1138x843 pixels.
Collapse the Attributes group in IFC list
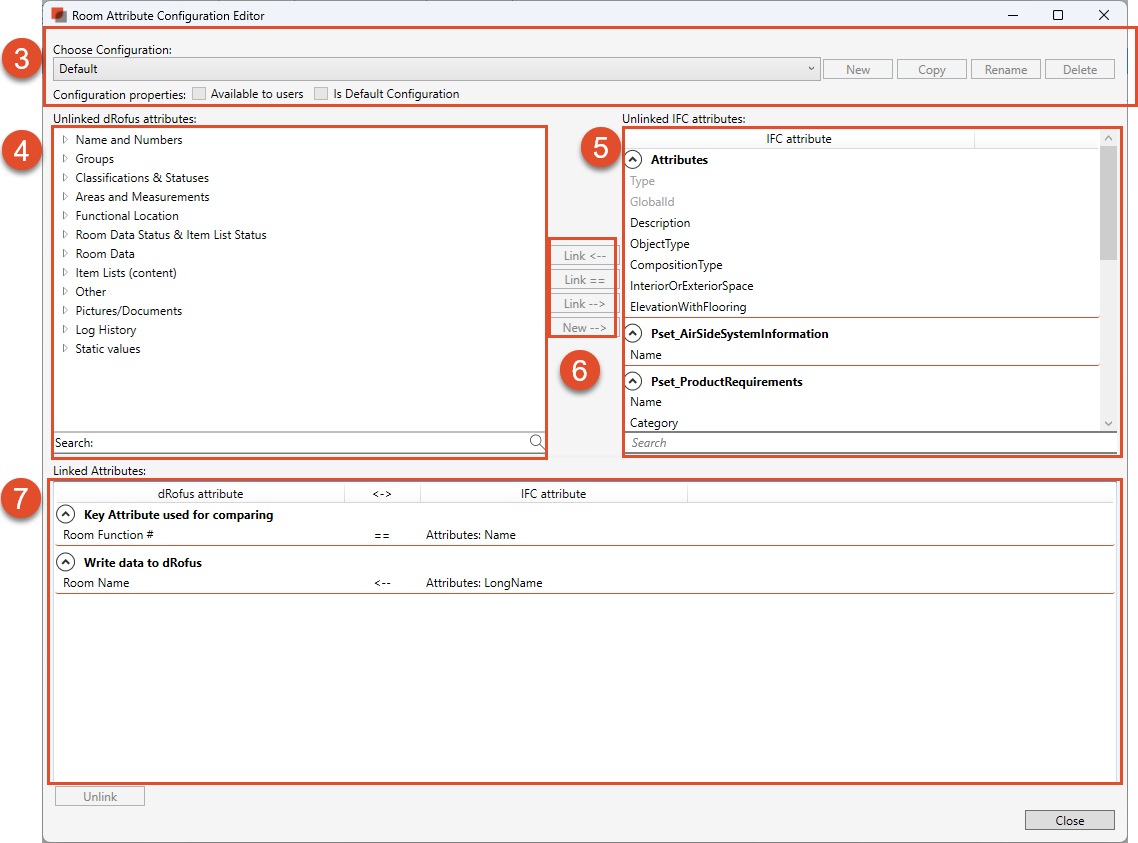click(x=633, y=160)
